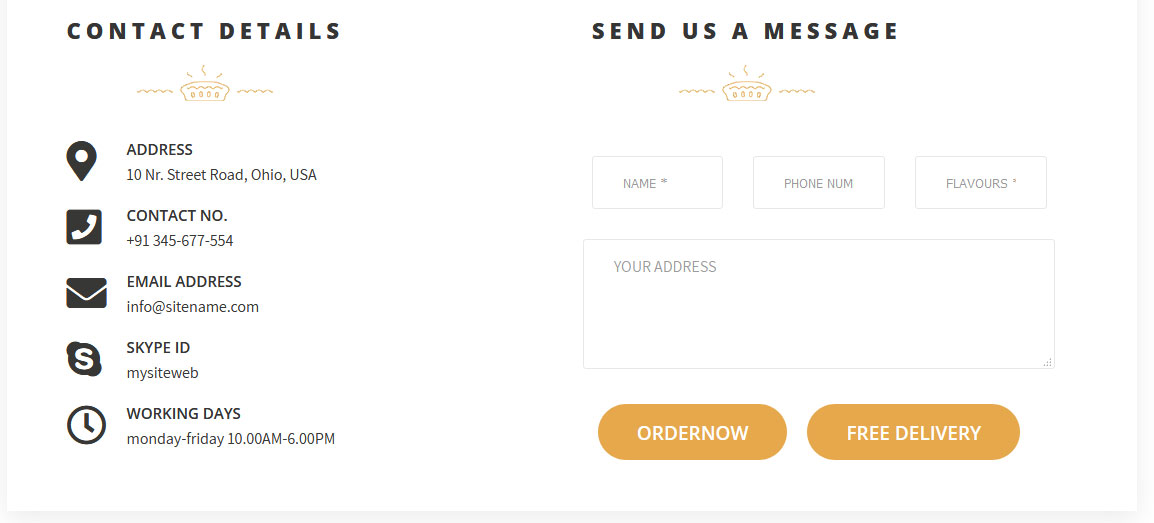Click the Contact Details heading
This screenshot has height=523, width=1154.
(x=205, y=31)
